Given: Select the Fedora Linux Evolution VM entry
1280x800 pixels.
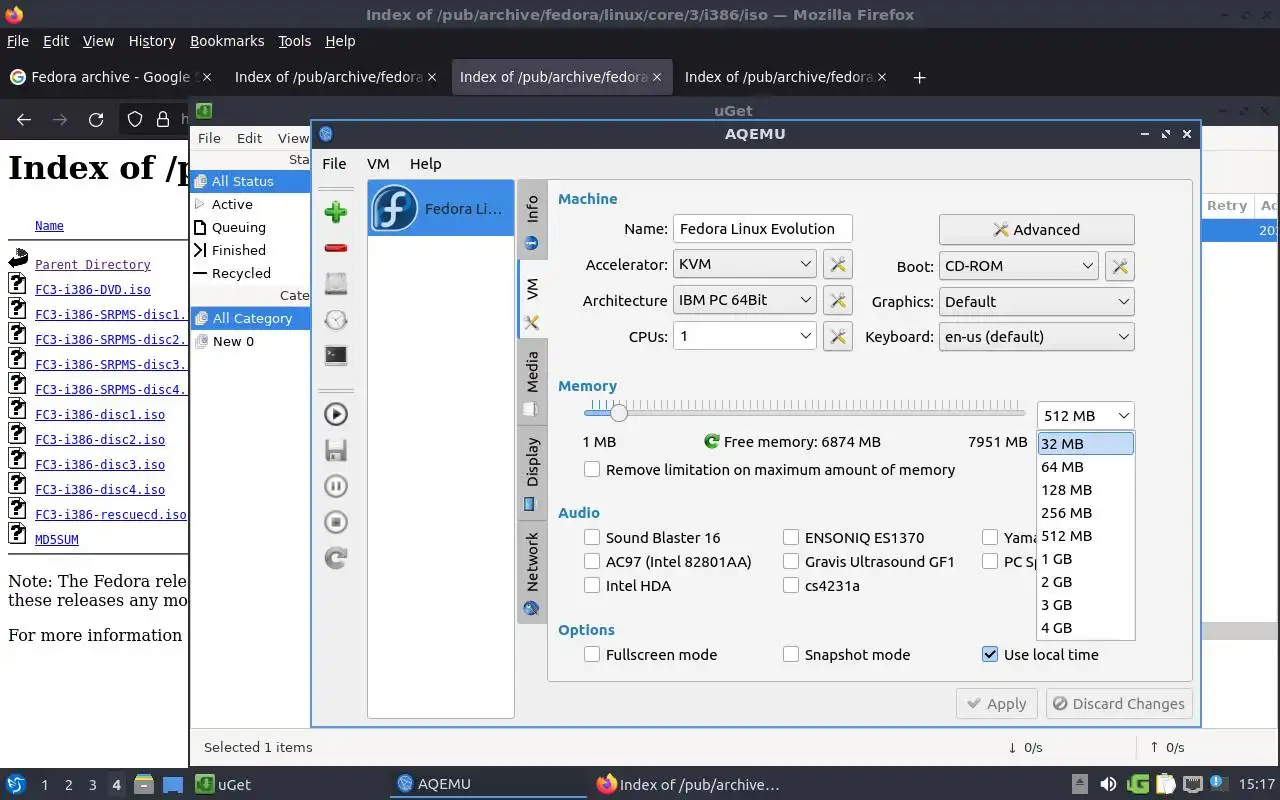Looking at the screenshot, I should click(441, 208).
